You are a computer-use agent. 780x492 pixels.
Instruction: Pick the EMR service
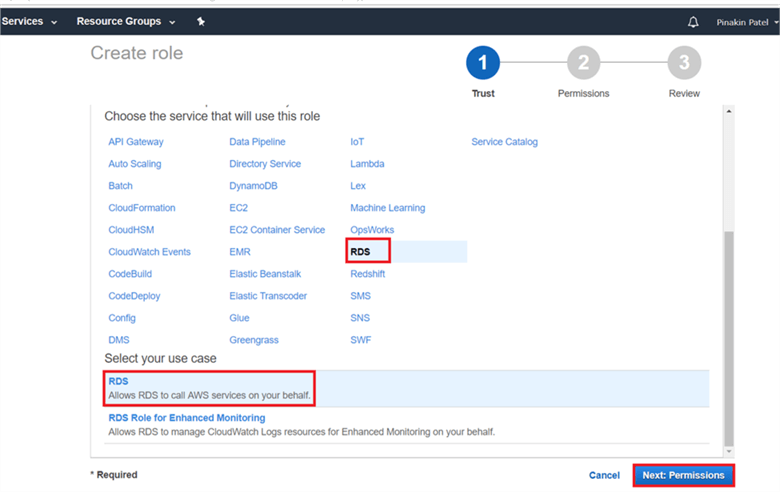(x=240, y=252)
